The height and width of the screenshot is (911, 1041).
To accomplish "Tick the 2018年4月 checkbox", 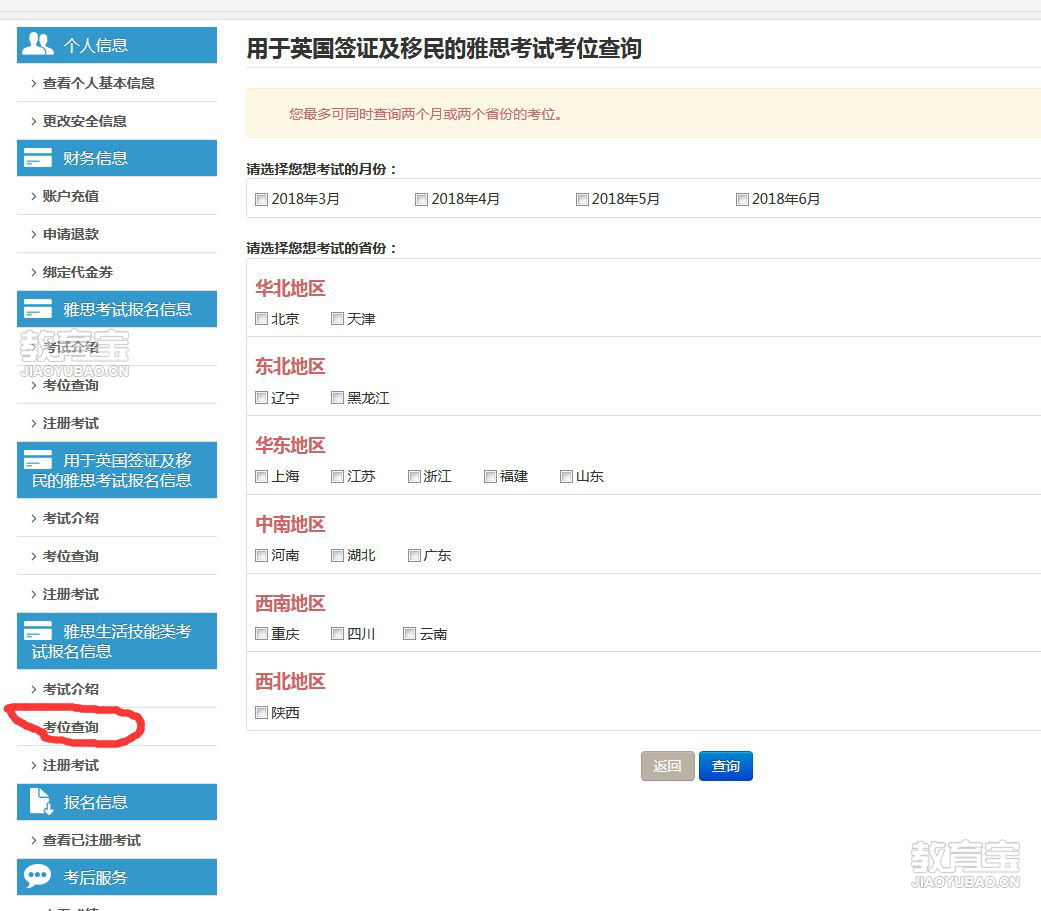I will pyautogui.click(x=422, y=199).
